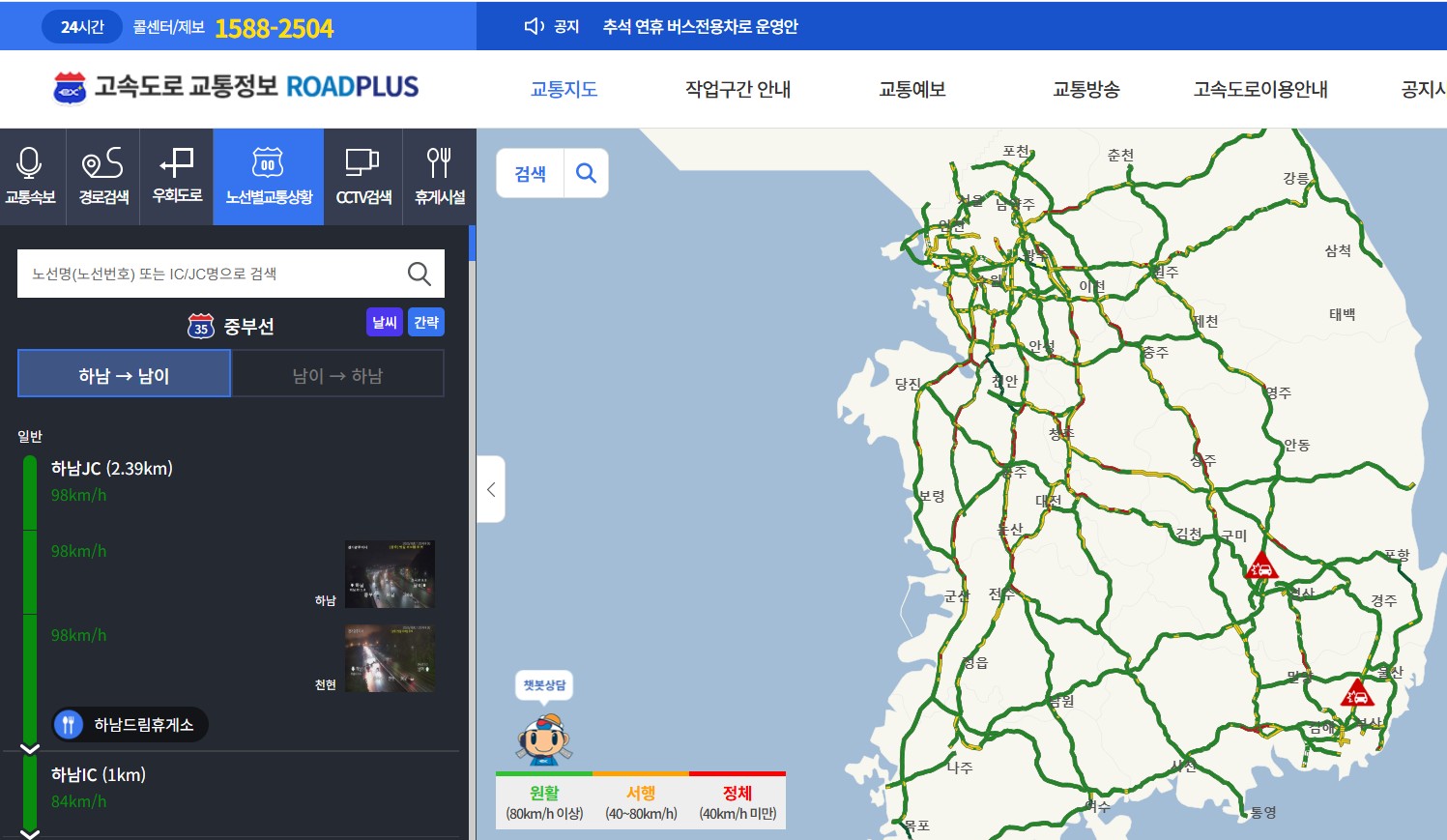Click the 하남IC (1km) section title
The height and width of the screenshot is (840, 1447).
pyautogui.click(x=99, y=774)
